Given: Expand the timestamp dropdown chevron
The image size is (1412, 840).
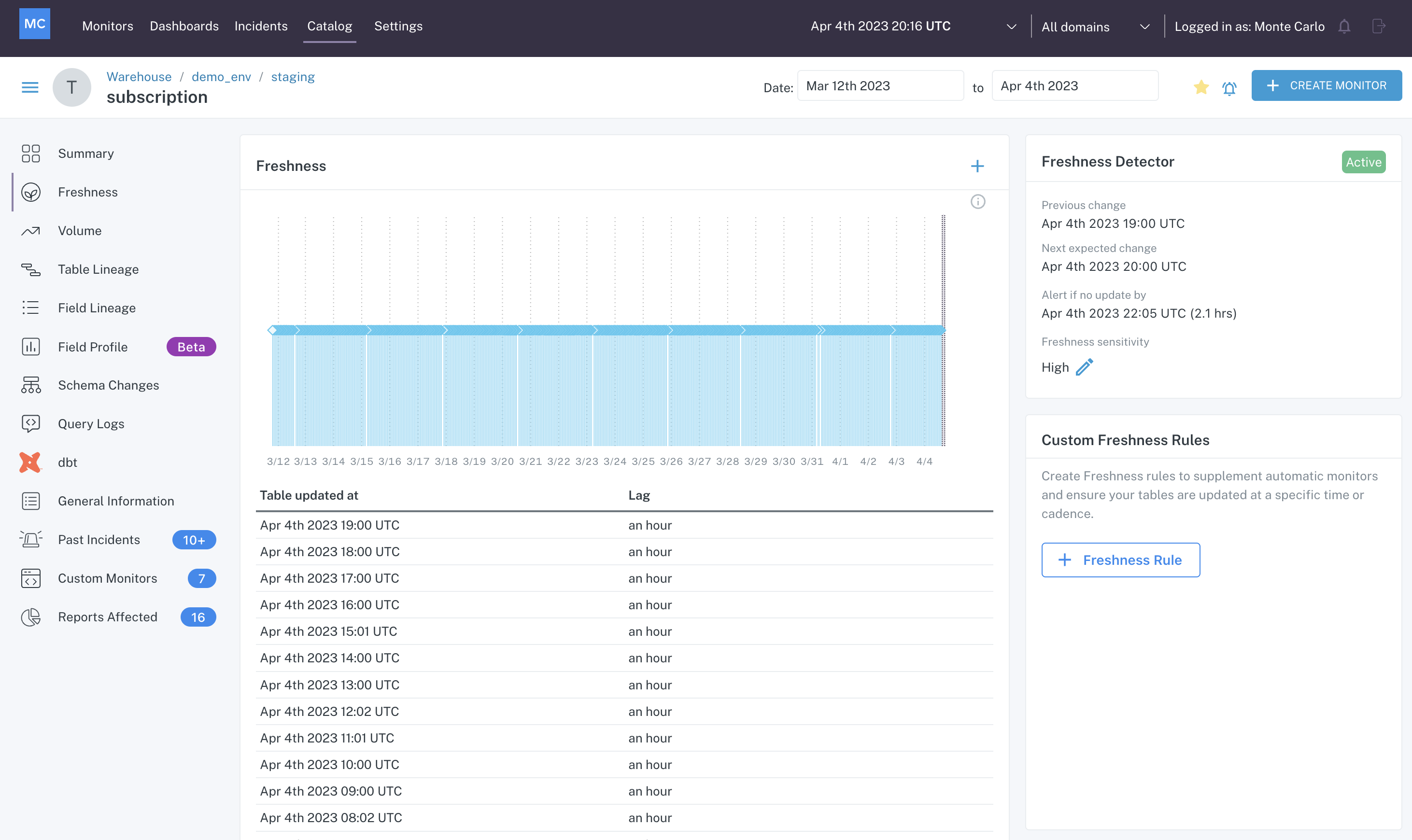Looking at the screenshot, I should pyautogui.click(x=1011, y=27).
